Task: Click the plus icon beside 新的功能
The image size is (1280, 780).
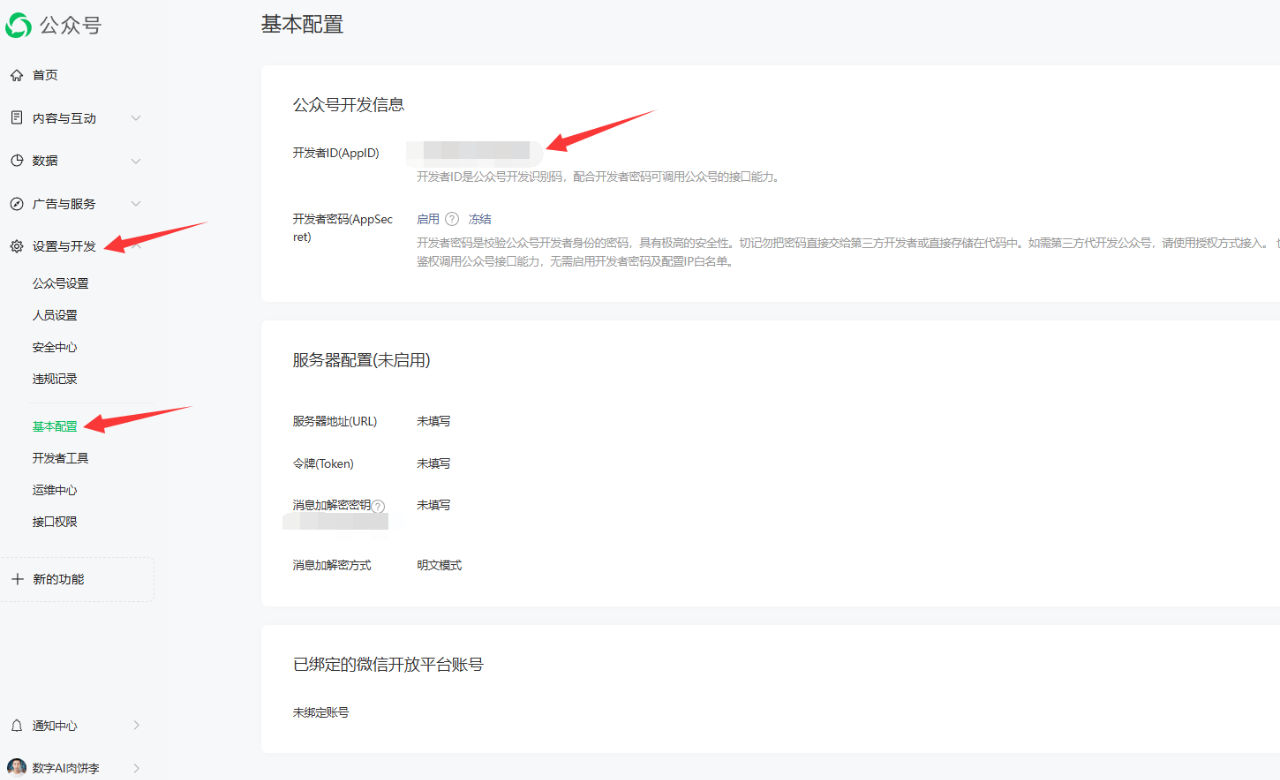Action: click(17, 579)
